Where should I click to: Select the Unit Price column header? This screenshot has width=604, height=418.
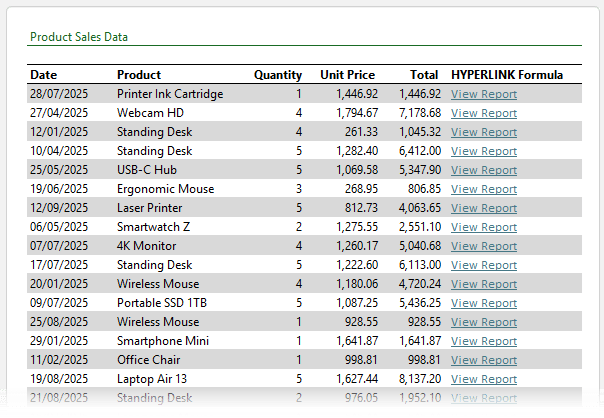point(347,75)
